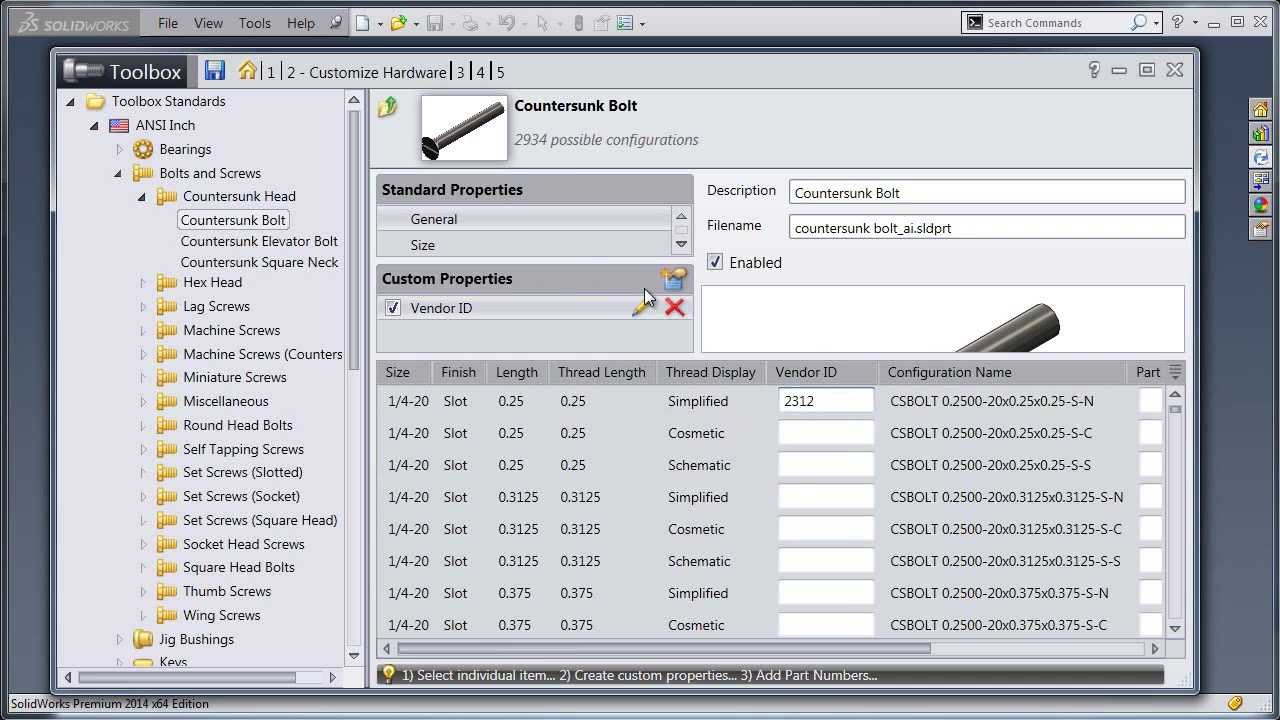Collapse the Bolts and Screws folder

[118, 174]
